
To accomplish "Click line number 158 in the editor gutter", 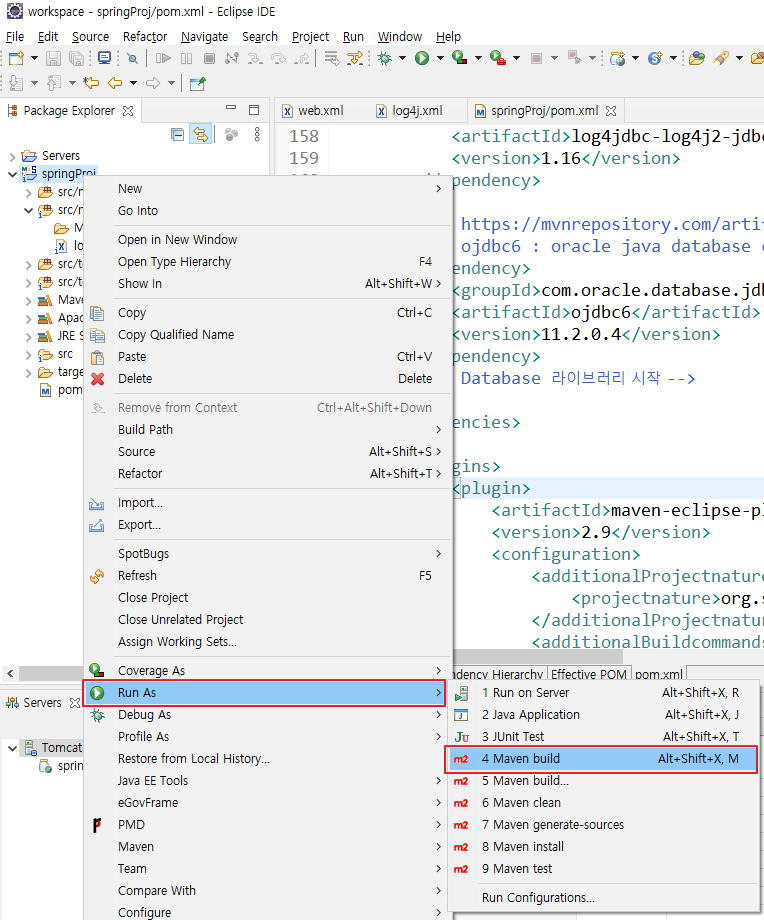I will [303, 136].
